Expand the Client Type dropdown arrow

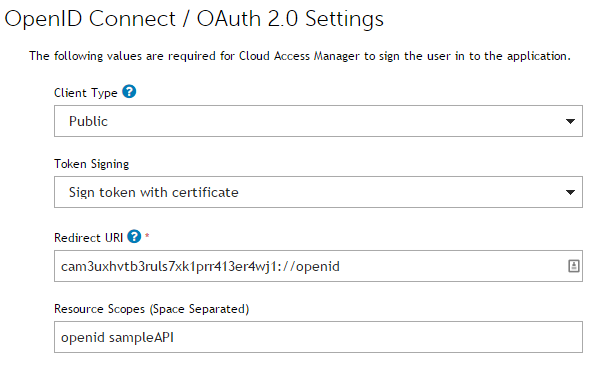coord(570,121)
